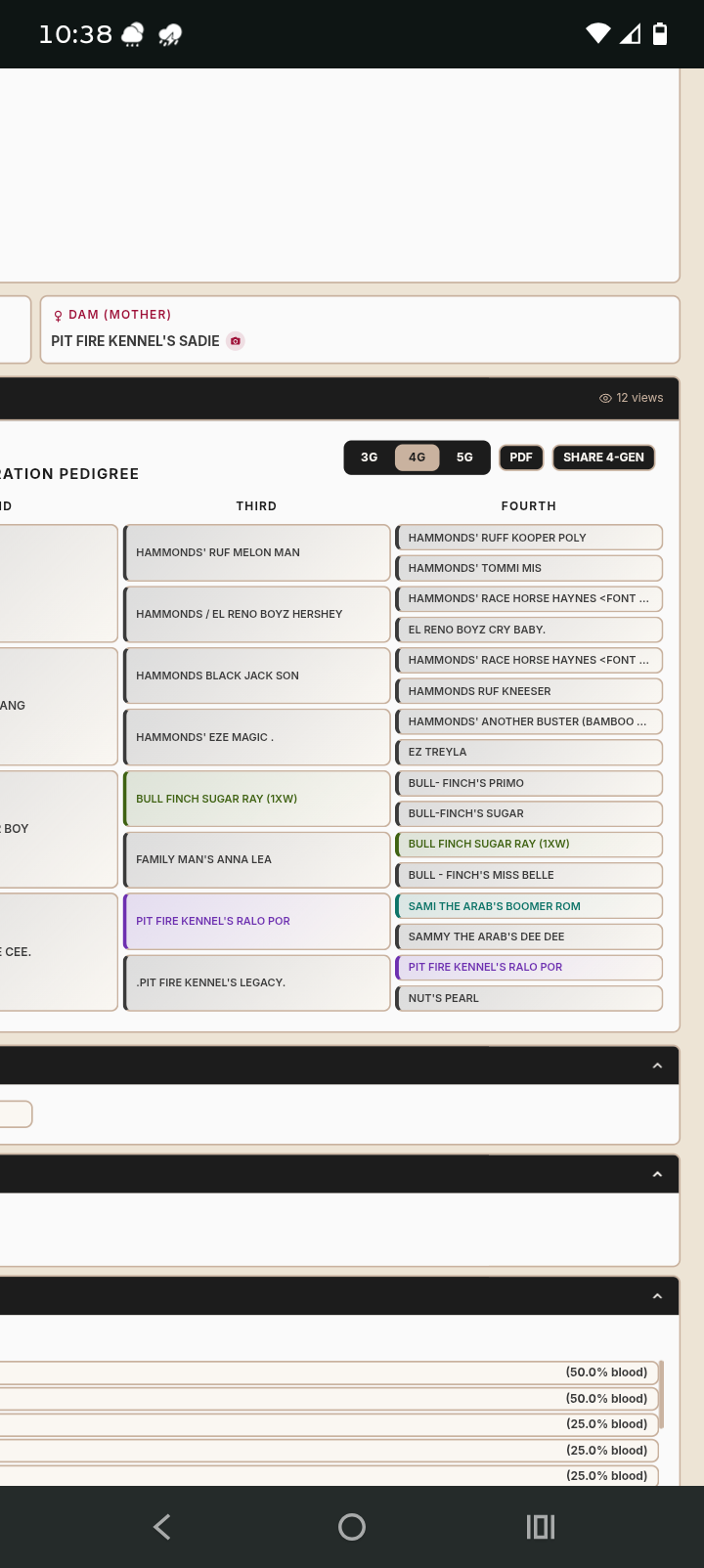Select the 4G generation tab
Screen dimensions: 704x1568
(418, 457)
